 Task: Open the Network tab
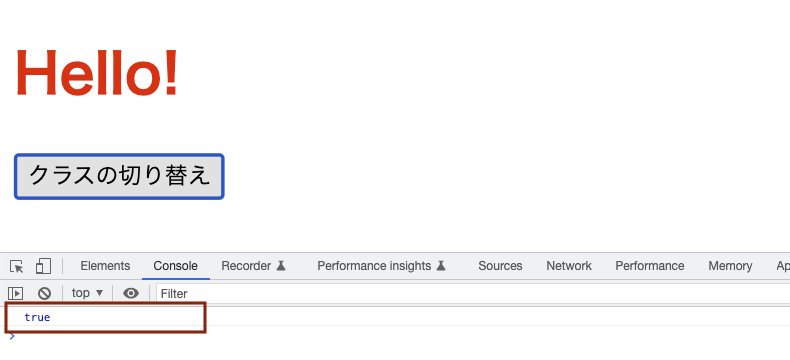(x=569, y=266)
